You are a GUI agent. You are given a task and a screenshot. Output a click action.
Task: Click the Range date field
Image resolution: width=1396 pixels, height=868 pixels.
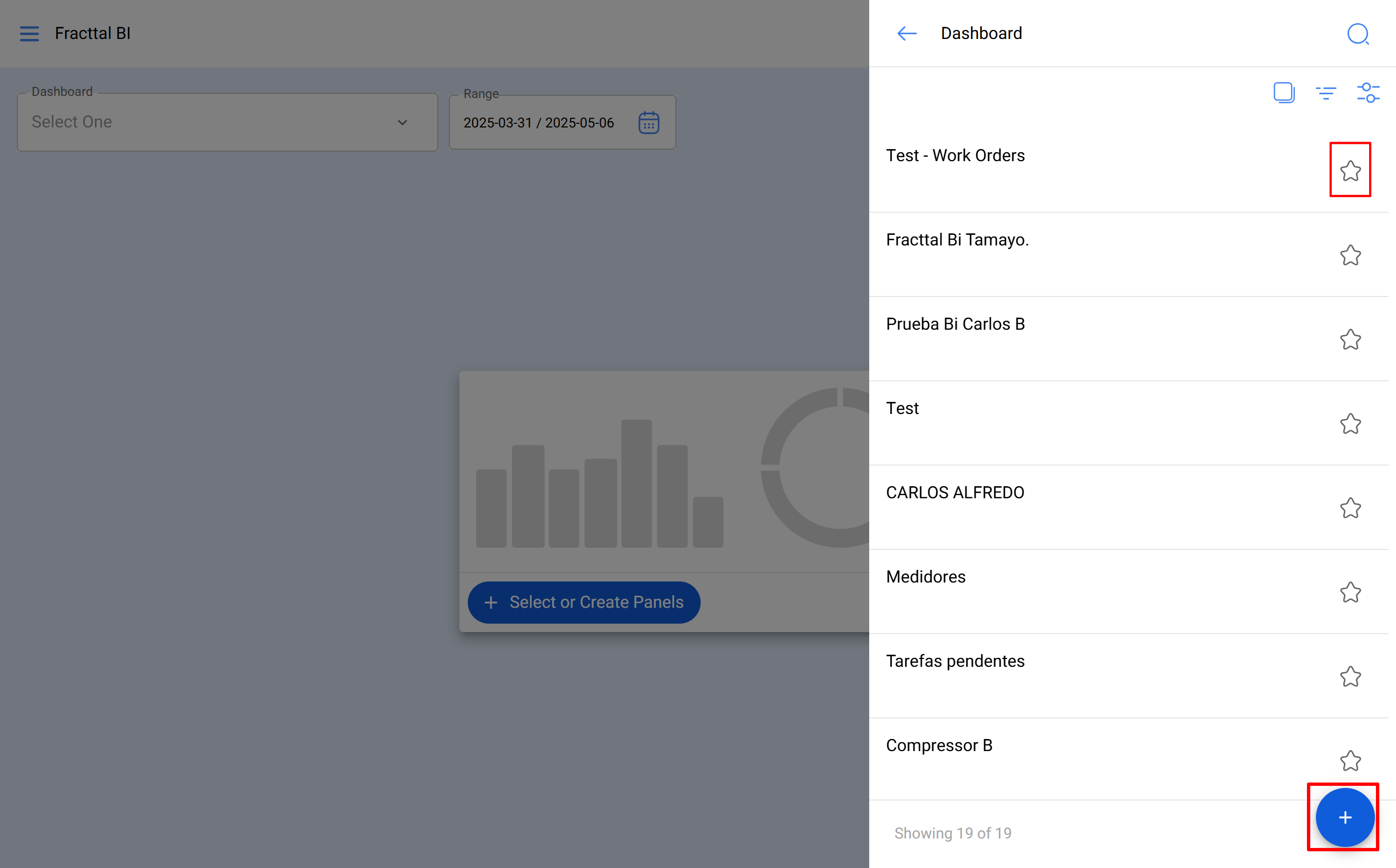coord(562,122)
